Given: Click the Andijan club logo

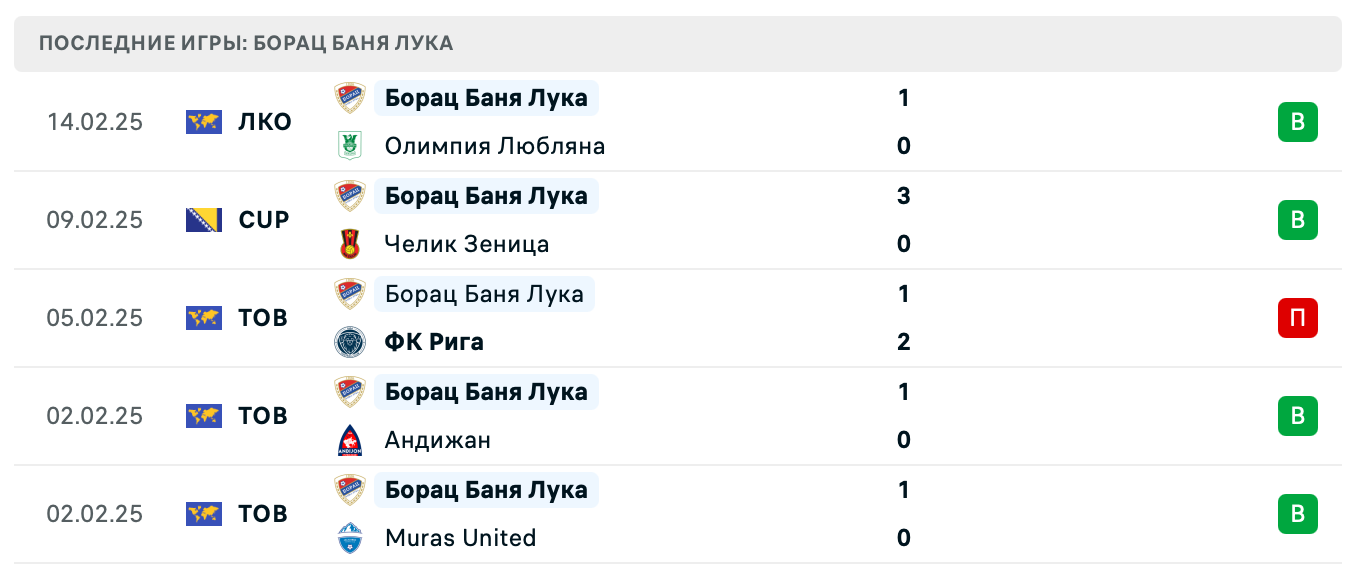Looking at the screenshot, I should coord(350,440).
